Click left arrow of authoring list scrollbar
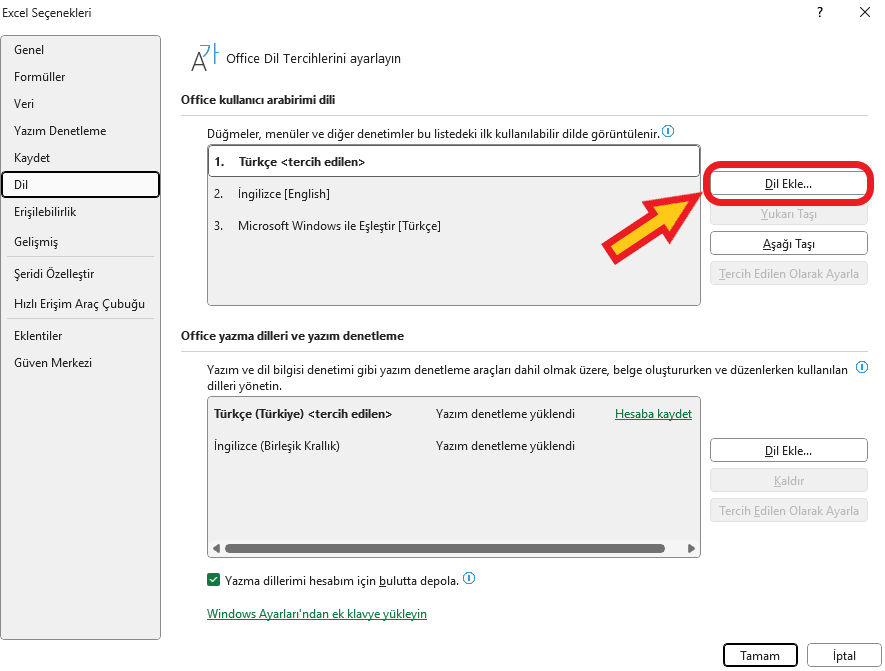This screenshot has width=885, height=671. click(215, 548)
